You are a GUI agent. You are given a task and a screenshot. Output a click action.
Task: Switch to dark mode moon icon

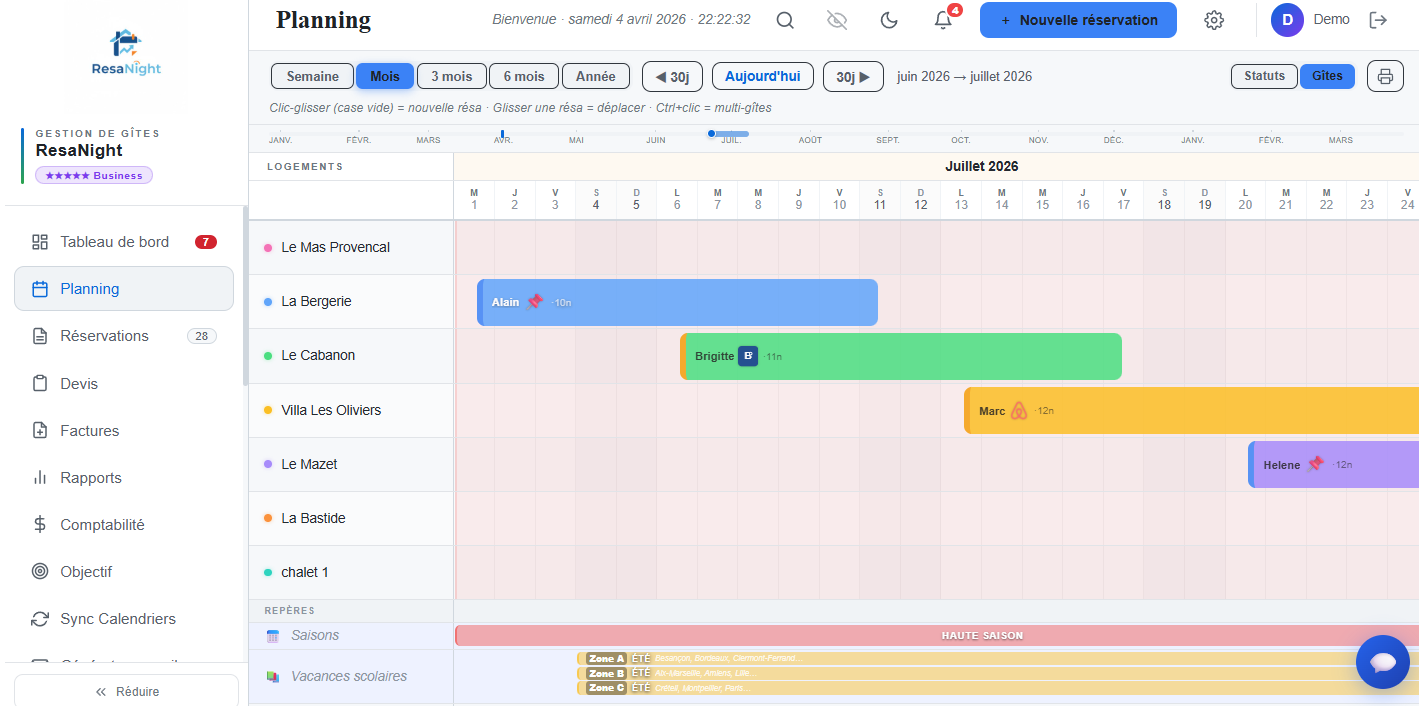click(889, 20)
